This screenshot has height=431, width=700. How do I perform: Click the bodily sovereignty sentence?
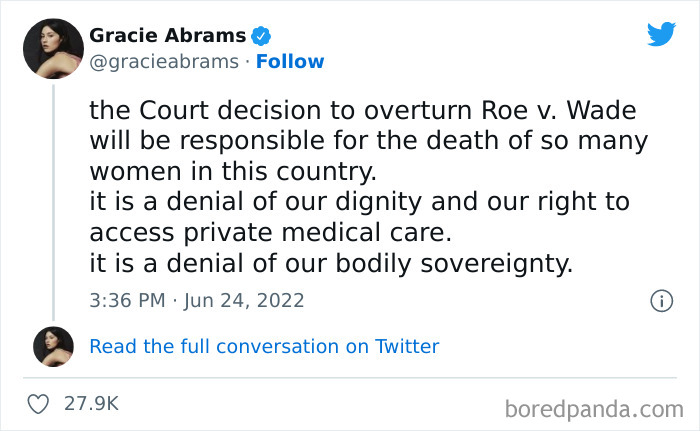(330, 264)
